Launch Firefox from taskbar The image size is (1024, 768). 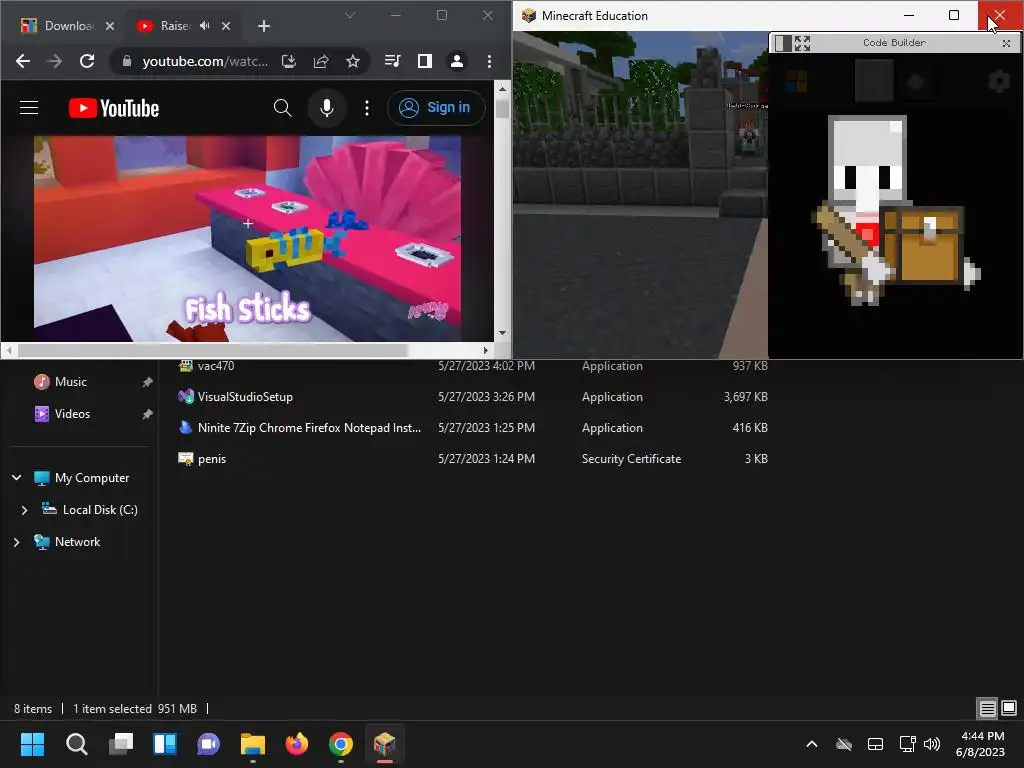click(x=297, y=744)
